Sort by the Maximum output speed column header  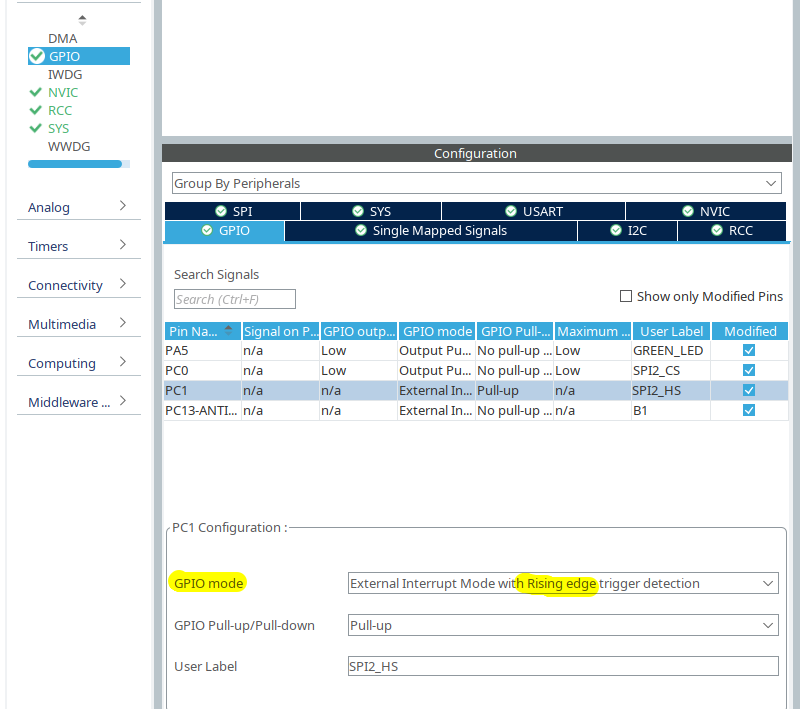(x=593, y=331)
